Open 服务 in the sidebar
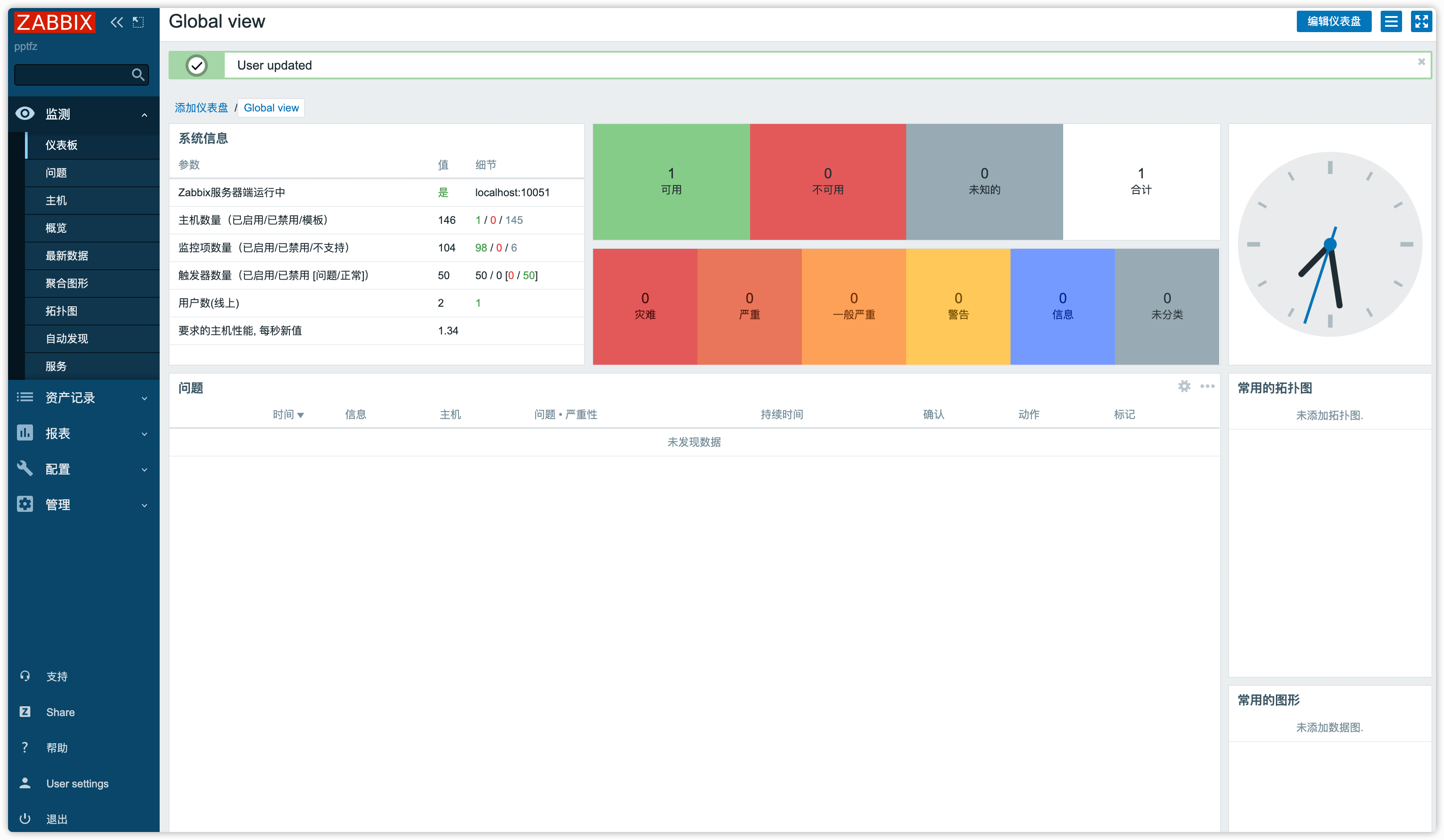Viewport: 1444px width, 840px height. pyautogui.click(x=92, y=366)
